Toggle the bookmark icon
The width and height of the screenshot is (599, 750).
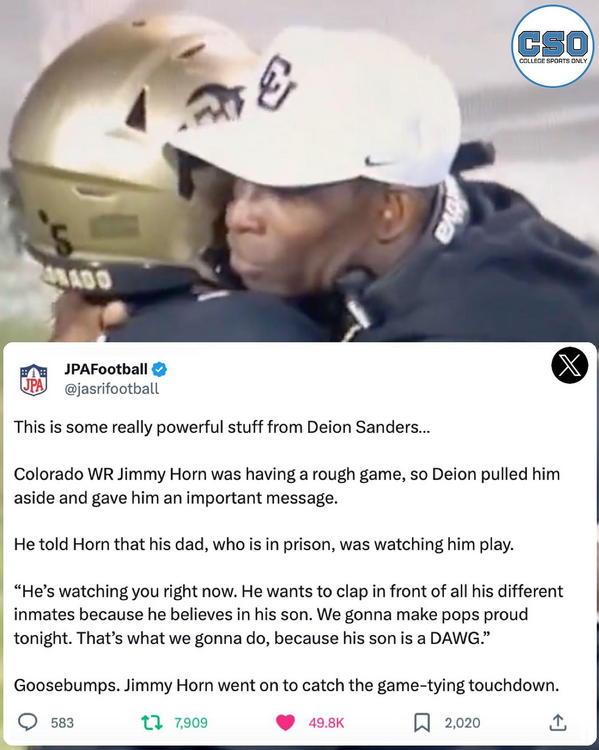pos(422,722)
